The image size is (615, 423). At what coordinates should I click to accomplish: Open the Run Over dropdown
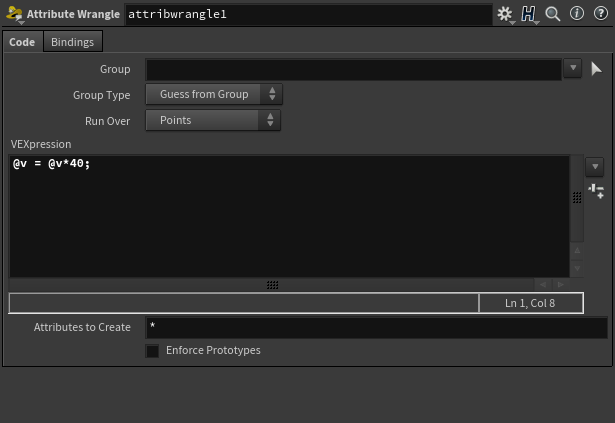click(213, 120)
